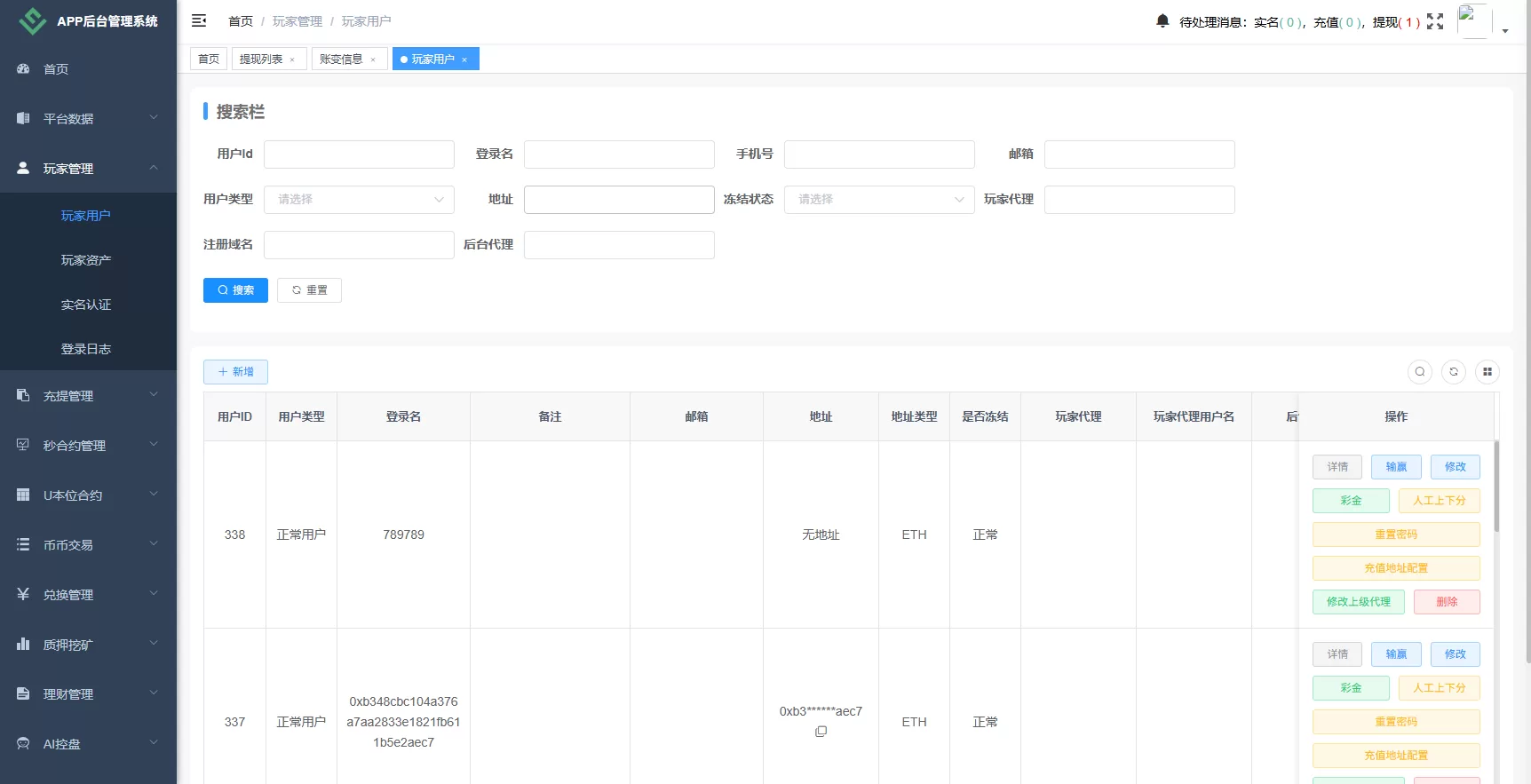The image size is (1531, 784).
Task: Click the notification bell icon
Action: [1162, 20]
